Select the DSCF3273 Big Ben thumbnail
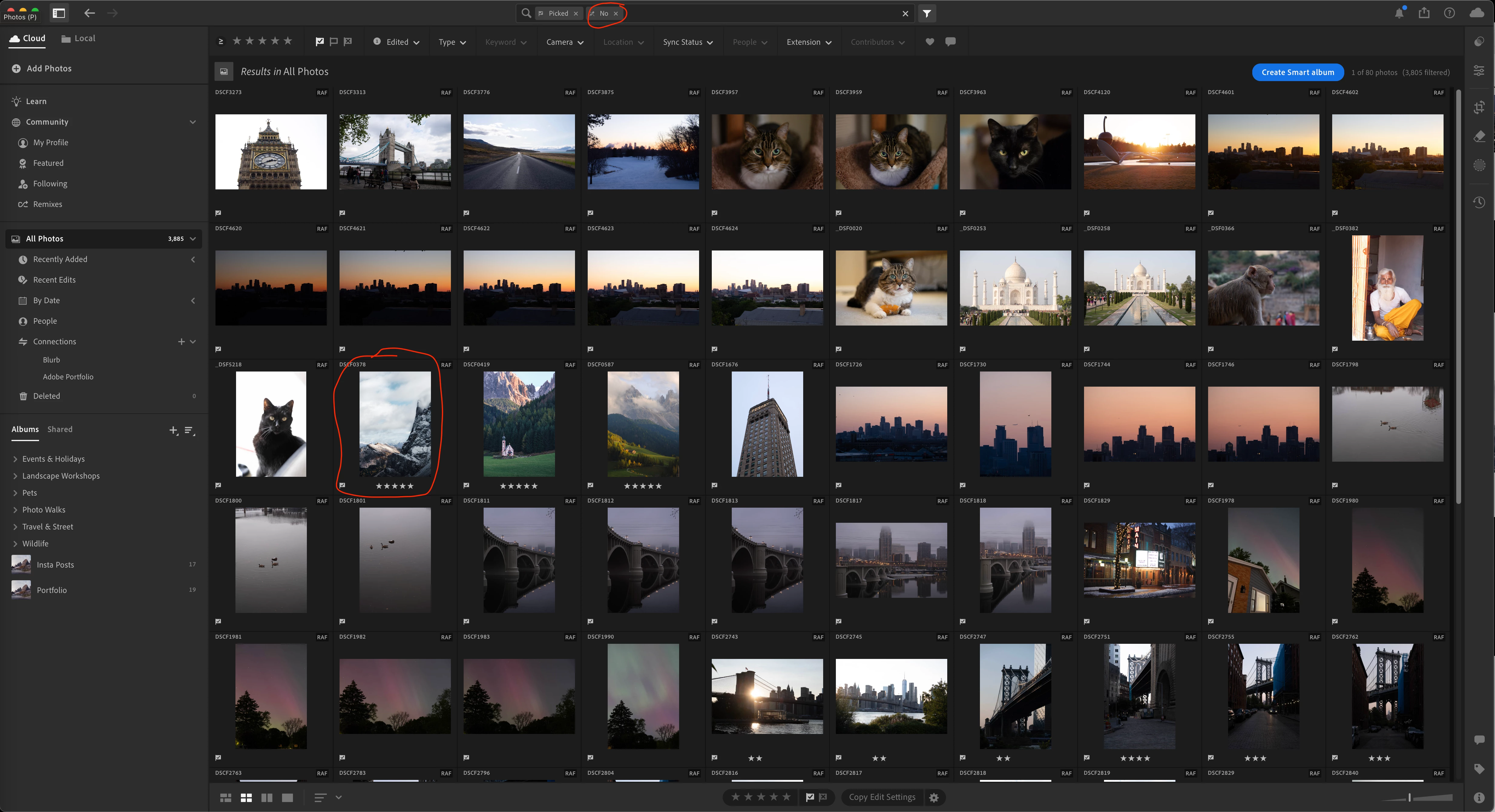This screenshot has width=1495, height=812. pyautogui.click(x=271, y=152)
